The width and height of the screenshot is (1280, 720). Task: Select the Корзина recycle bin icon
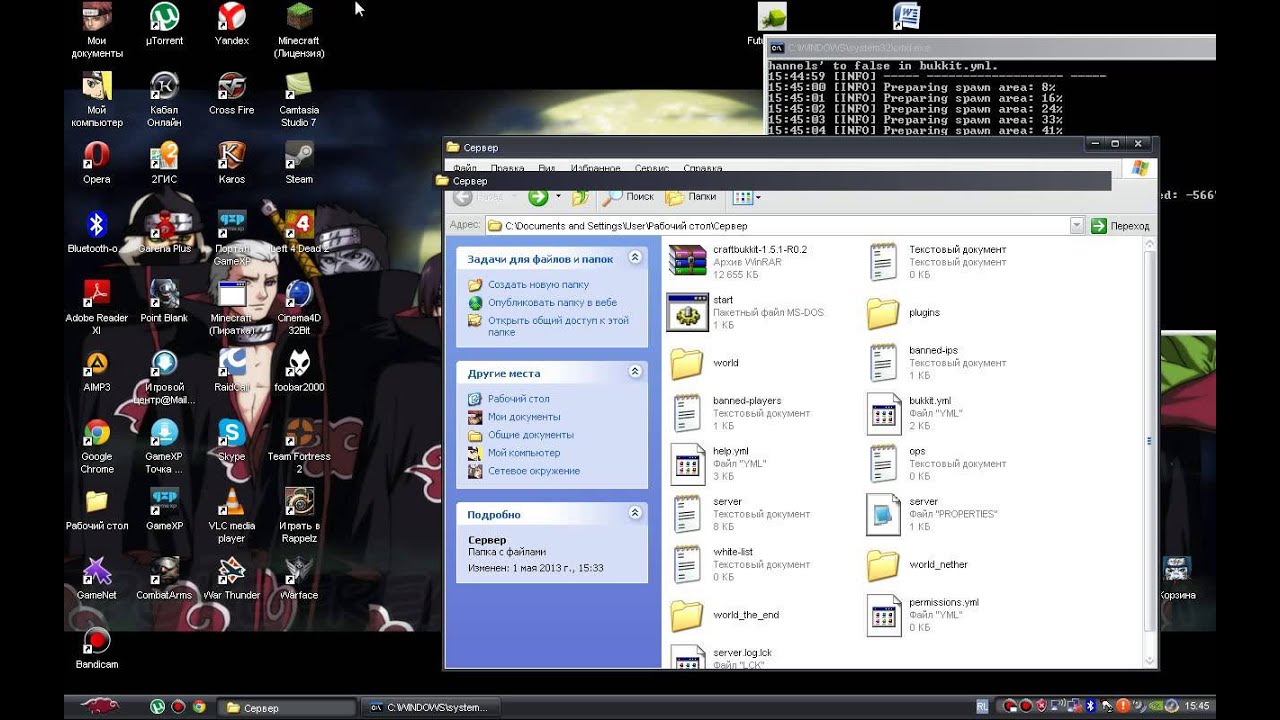click(x=1178, y=580)
